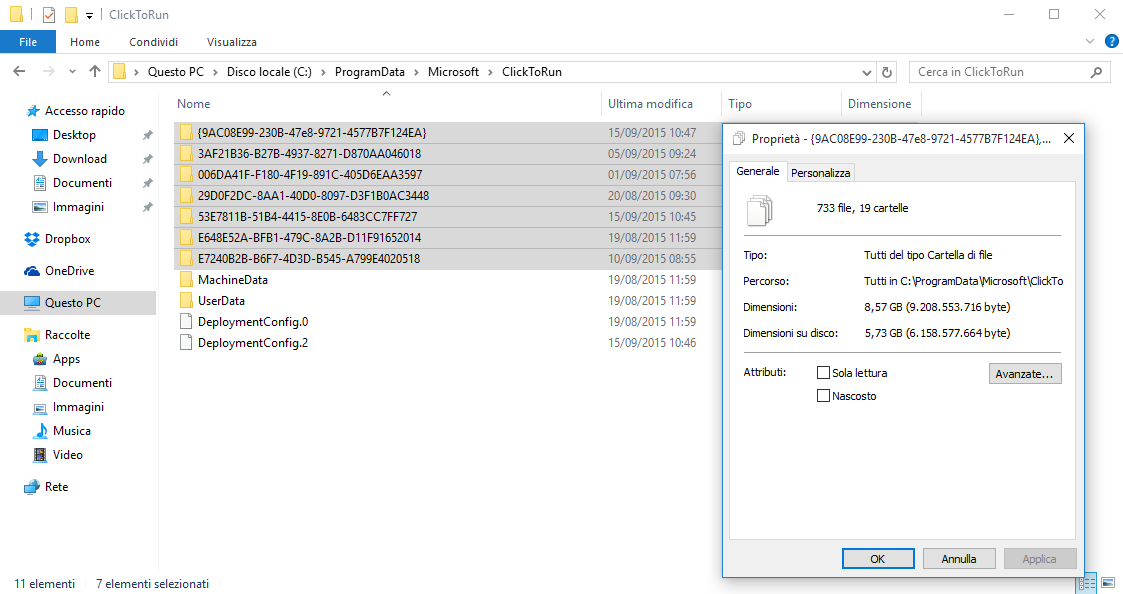Click the New folder quick access icon

coord(71,14)
